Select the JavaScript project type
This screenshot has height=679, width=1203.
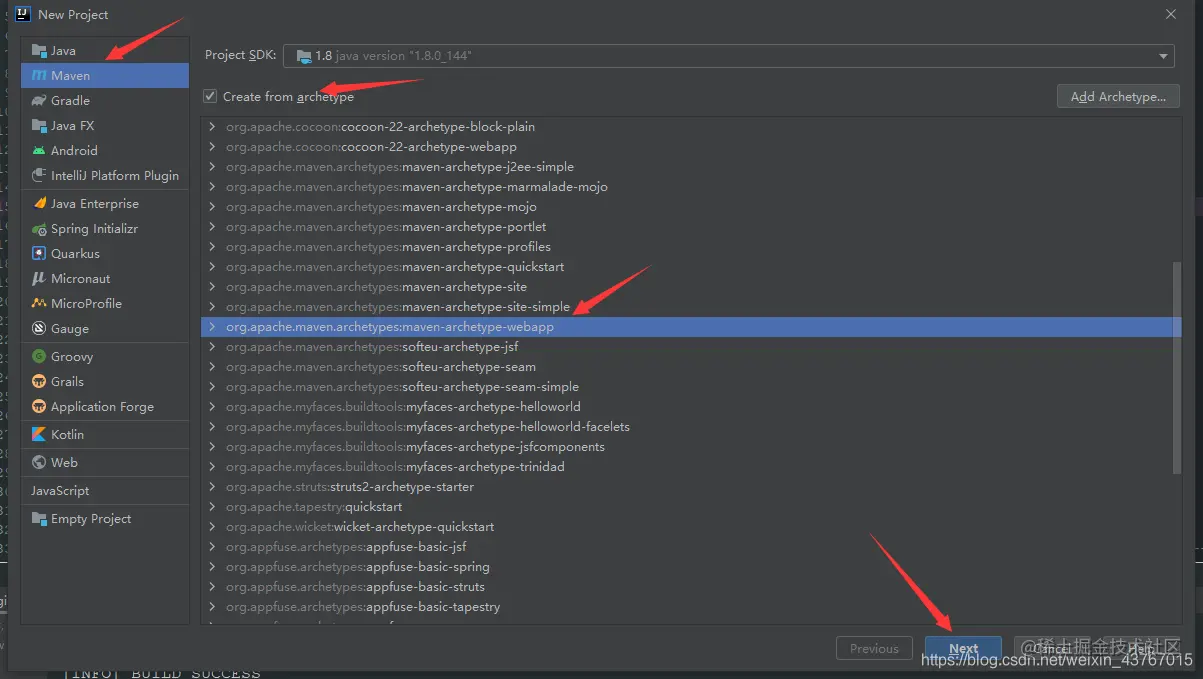click(x=60, y=491)
